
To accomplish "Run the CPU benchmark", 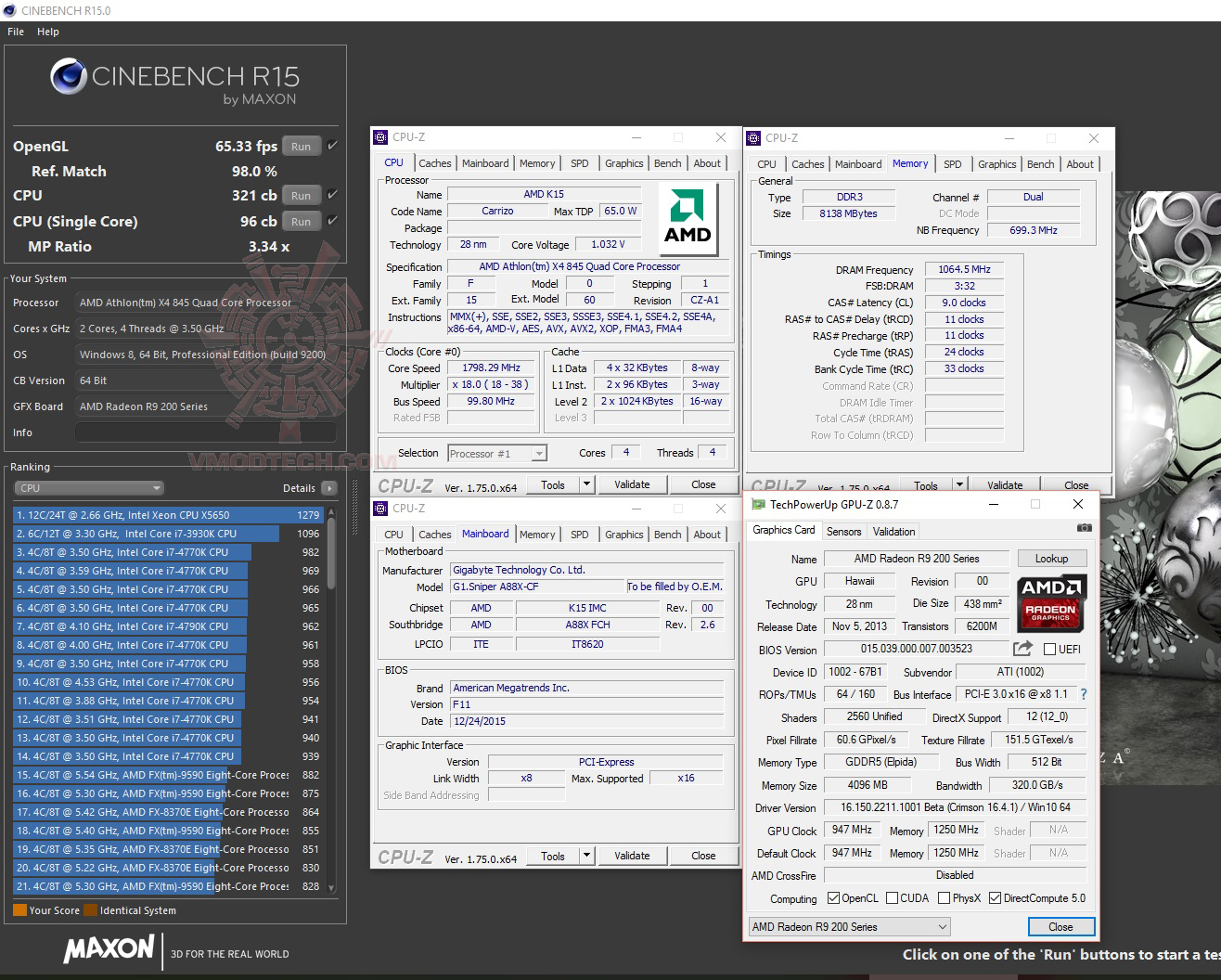I will [302, 196].
